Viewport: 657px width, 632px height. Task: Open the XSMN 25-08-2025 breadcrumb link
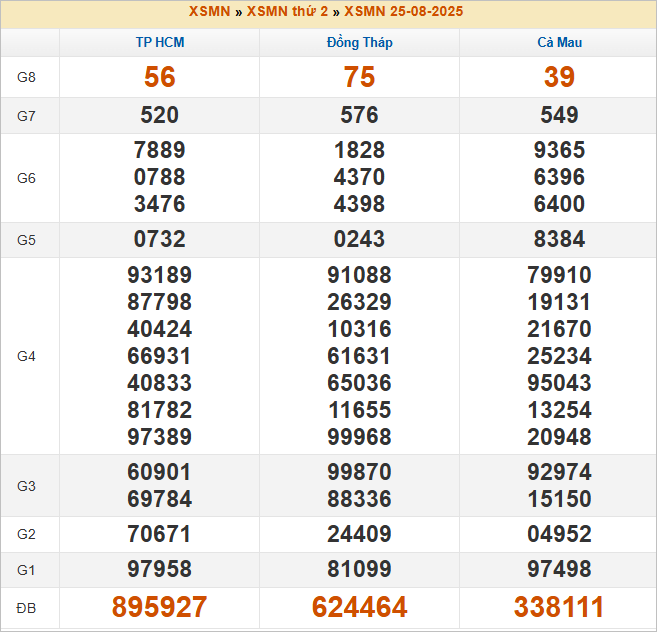pos(404,11)
